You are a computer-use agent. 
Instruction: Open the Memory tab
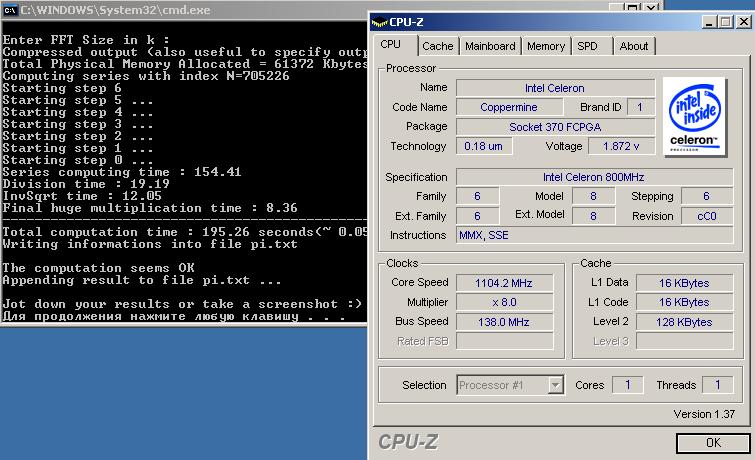pyautogui.click(x=546, y=46)
